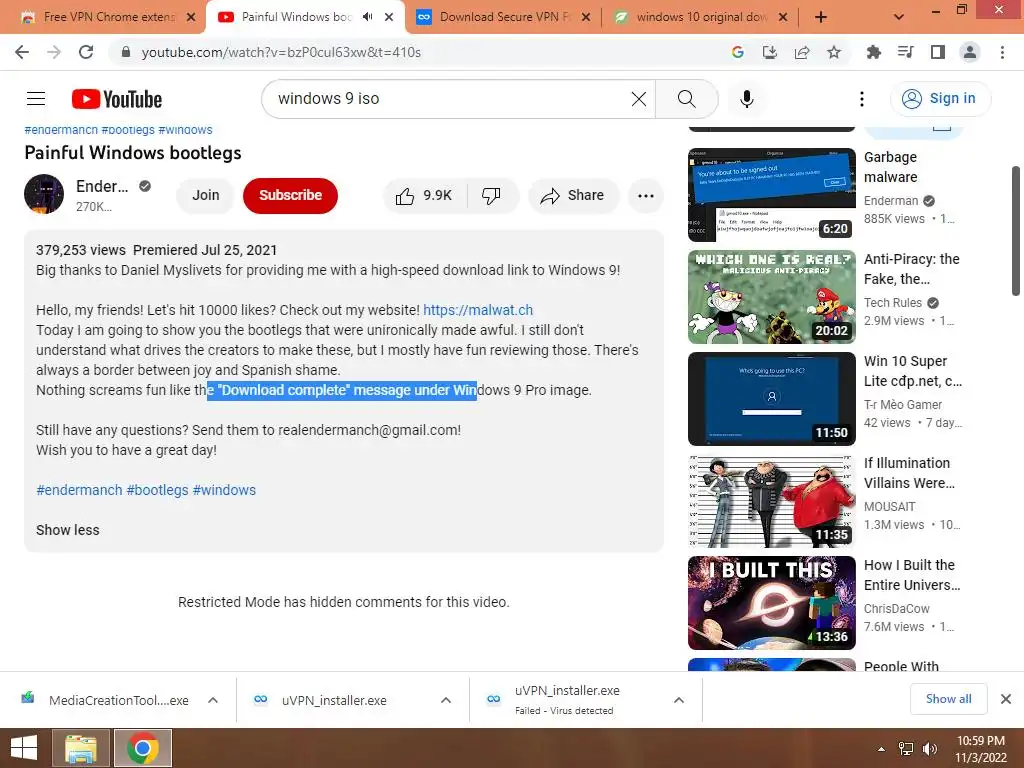Open the tab search dropdown arrow
Viewport: 1024px width, 768px height.
899,17
